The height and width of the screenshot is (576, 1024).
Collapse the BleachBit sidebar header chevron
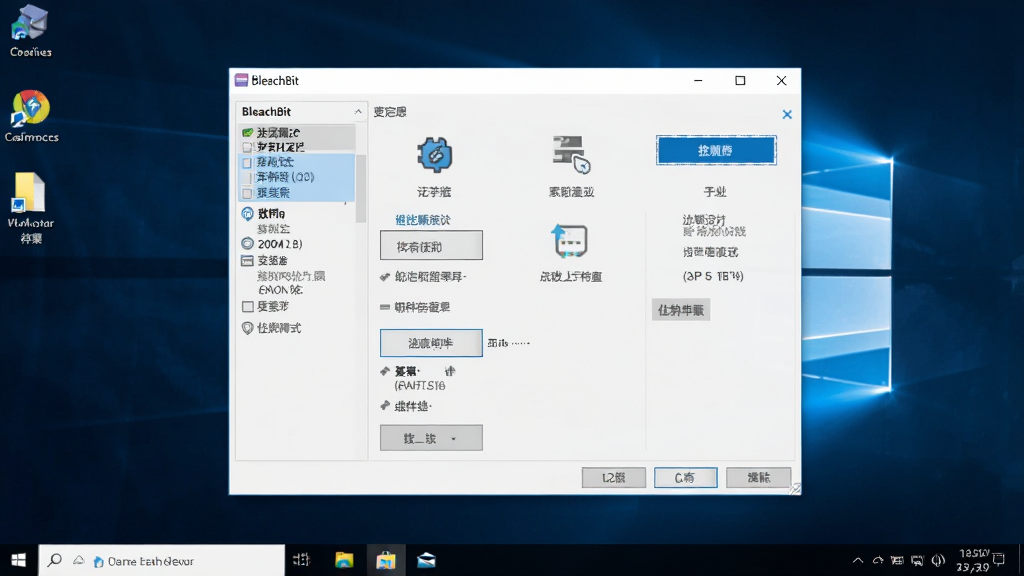[358, 112]
